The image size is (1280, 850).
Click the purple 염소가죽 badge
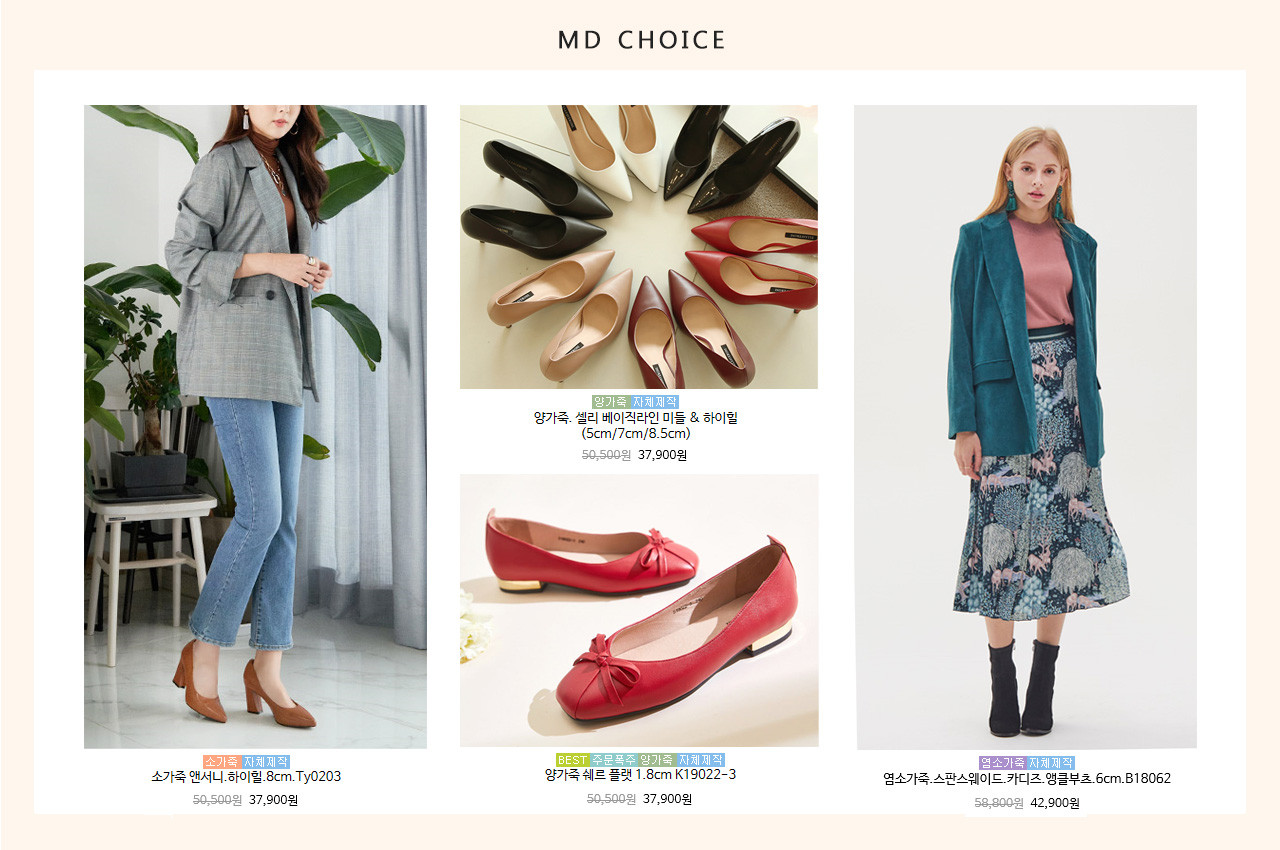click(1002, 763)
